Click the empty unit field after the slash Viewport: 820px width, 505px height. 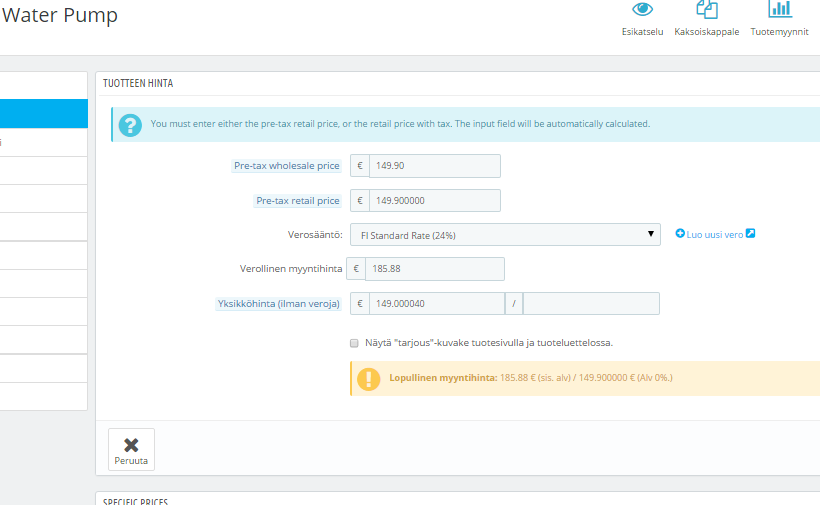[x=591, y=304]
